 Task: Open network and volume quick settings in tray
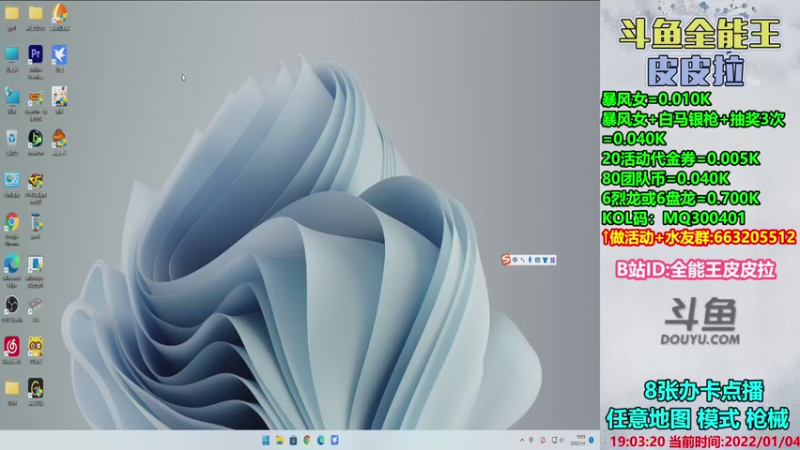tap(558, 440)
